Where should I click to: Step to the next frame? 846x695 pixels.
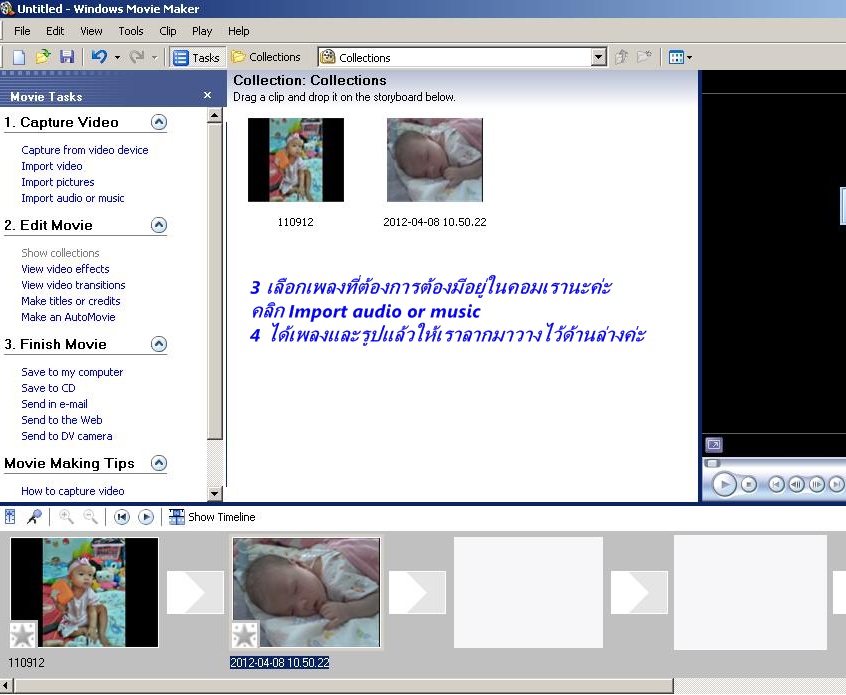(x=817, y=485)
